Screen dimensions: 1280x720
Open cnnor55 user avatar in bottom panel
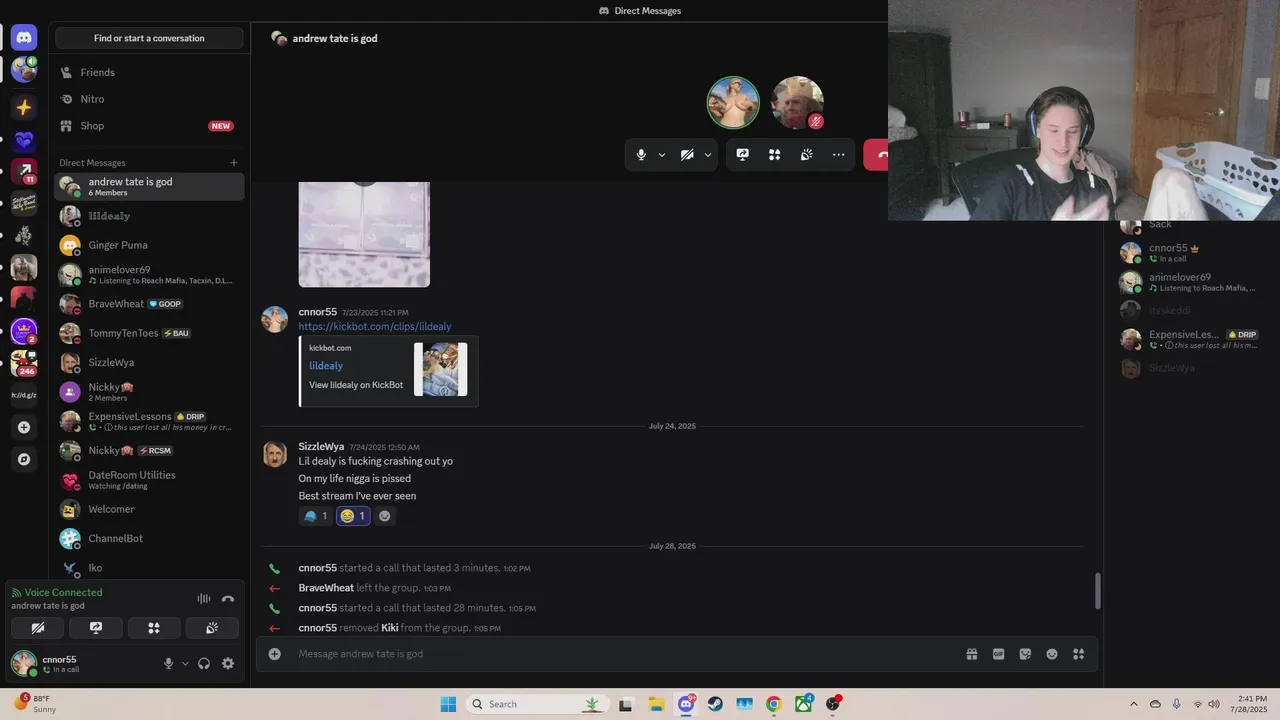(24, 663)
